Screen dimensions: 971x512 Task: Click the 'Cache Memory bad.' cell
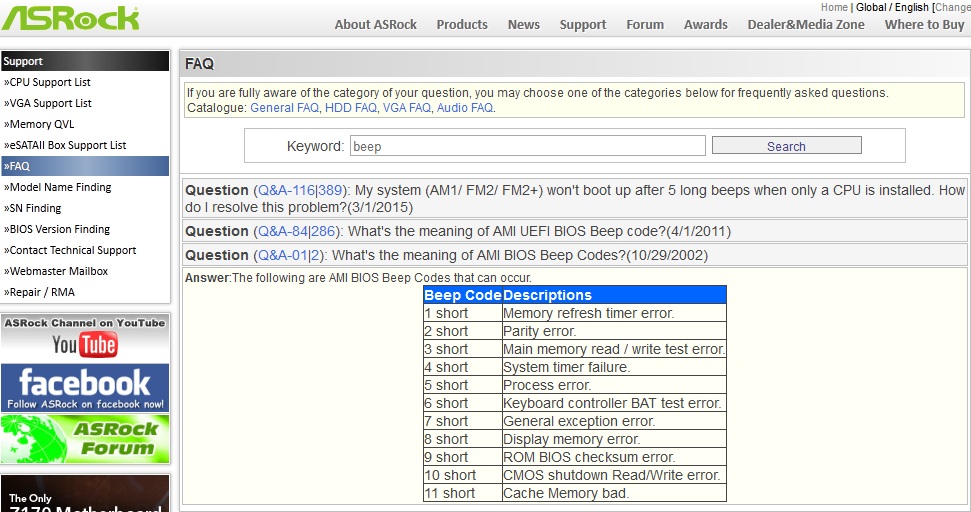614,493
